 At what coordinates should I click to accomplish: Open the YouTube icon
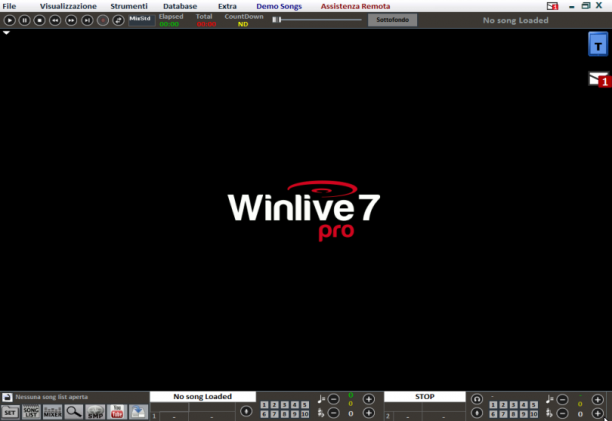tap(117, 412)
